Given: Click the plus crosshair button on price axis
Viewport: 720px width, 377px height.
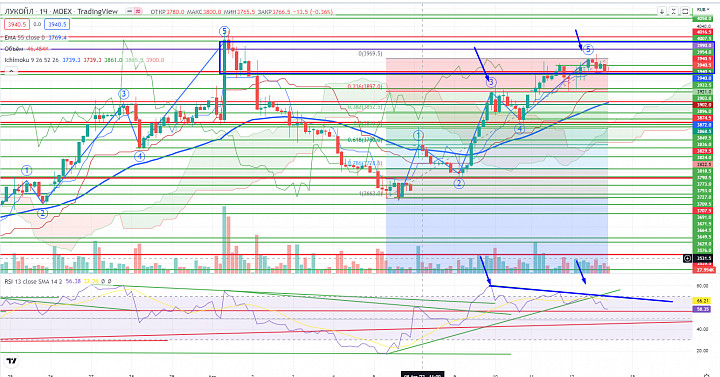Looking at the screenshot, I should 687,259.
